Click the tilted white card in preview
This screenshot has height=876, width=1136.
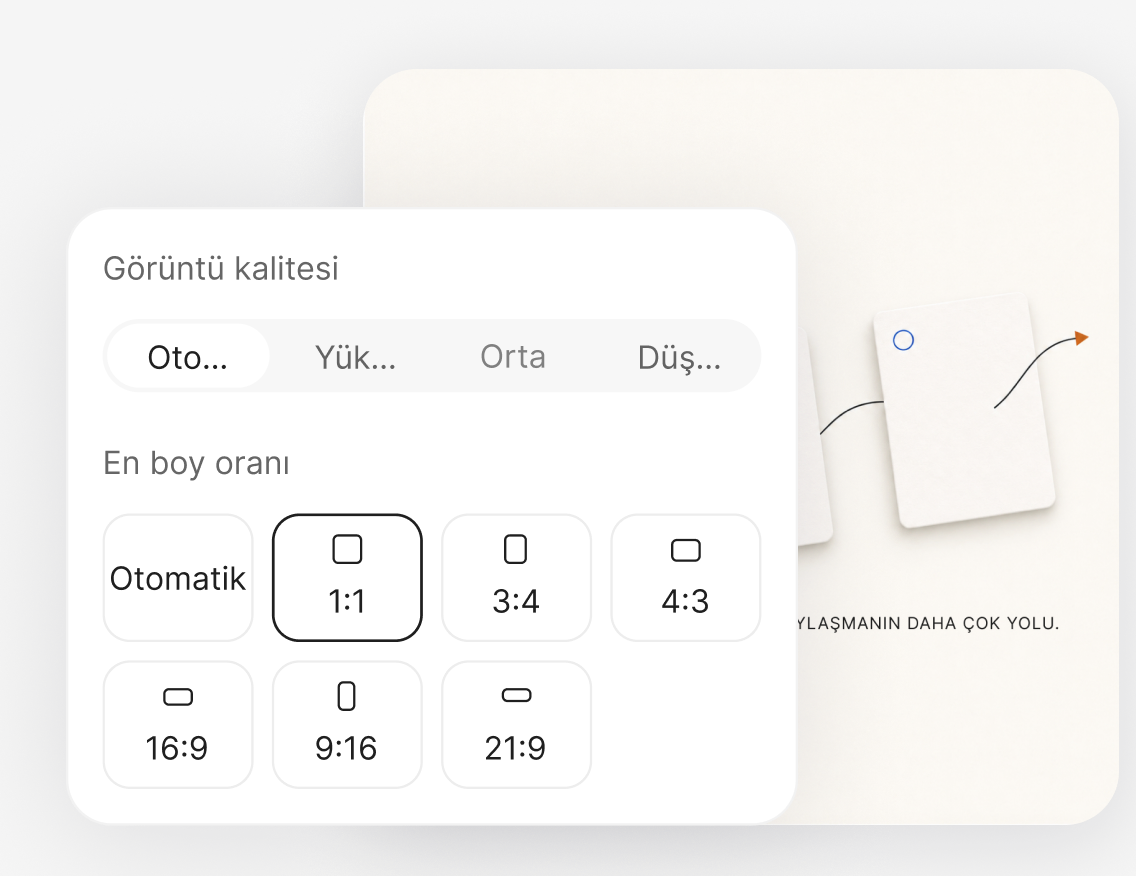tap(964, 410)
